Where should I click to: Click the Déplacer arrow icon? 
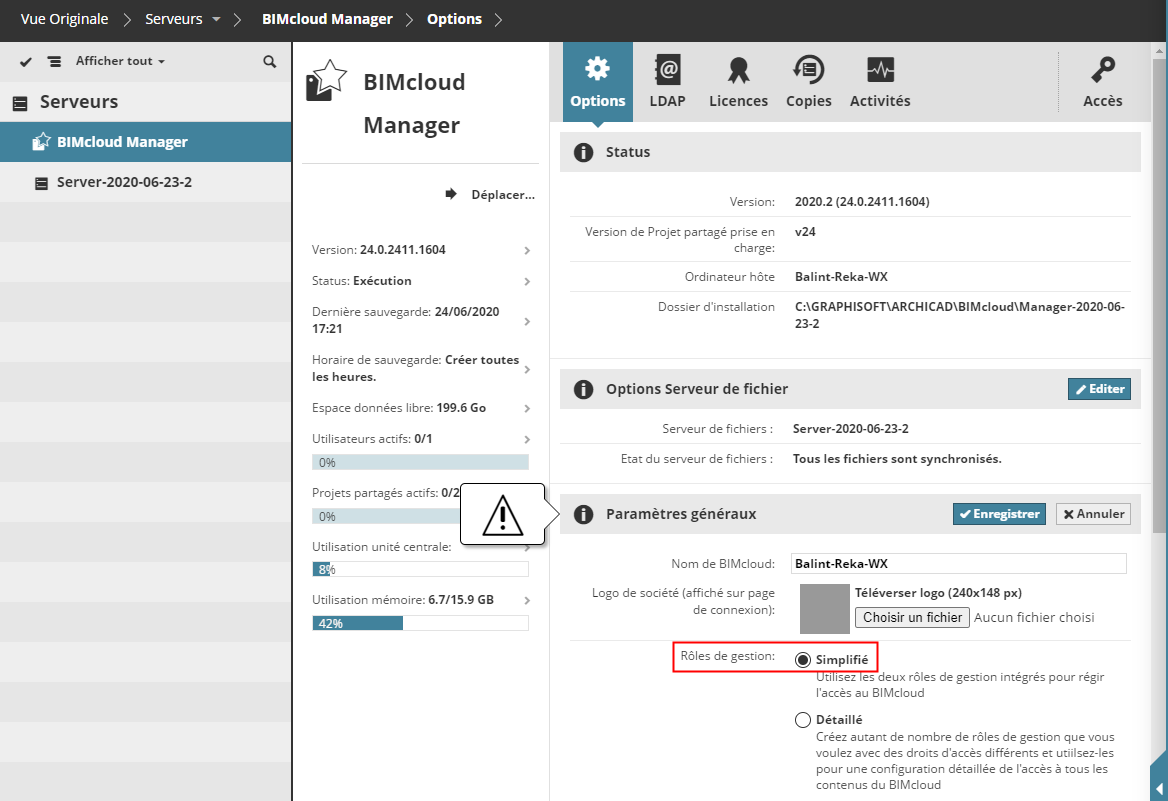(451, 194)
